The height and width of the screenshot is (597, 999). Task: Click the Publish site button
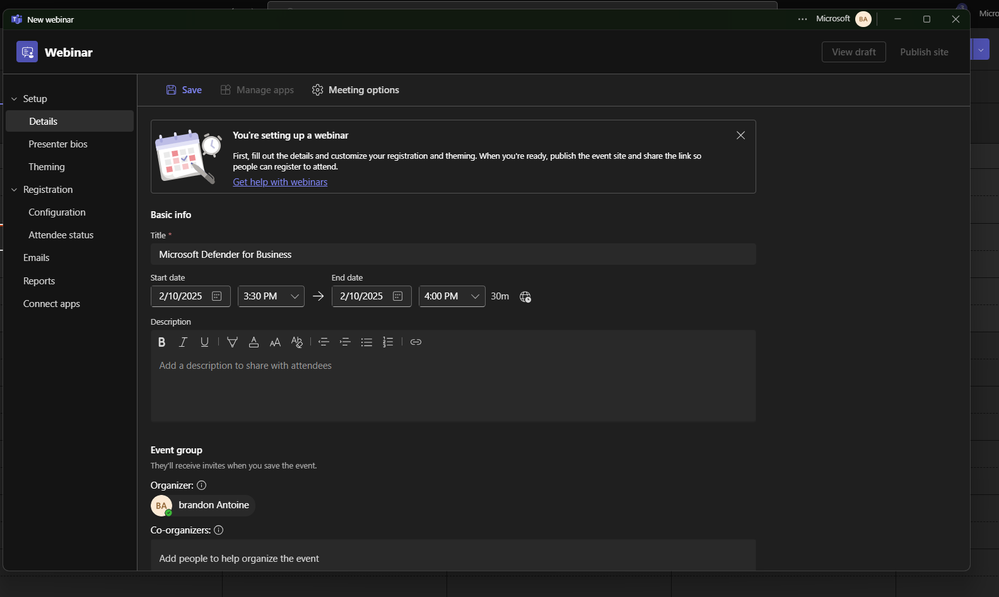coord(924,52)
